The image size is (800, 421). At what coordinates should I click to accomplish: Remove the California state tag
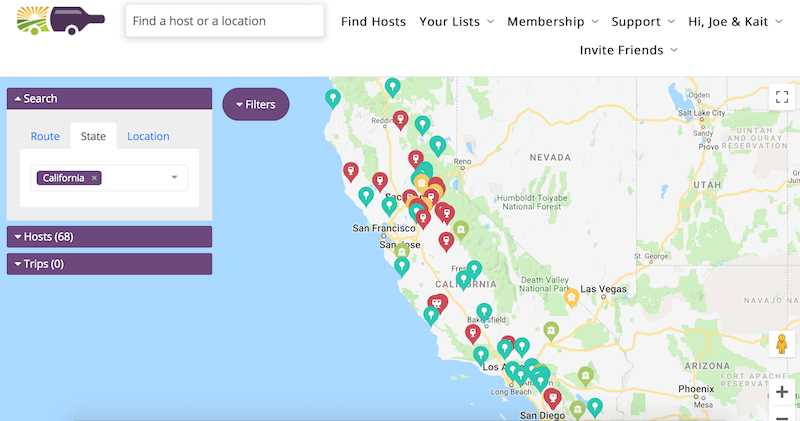click(x=94, y=178)
